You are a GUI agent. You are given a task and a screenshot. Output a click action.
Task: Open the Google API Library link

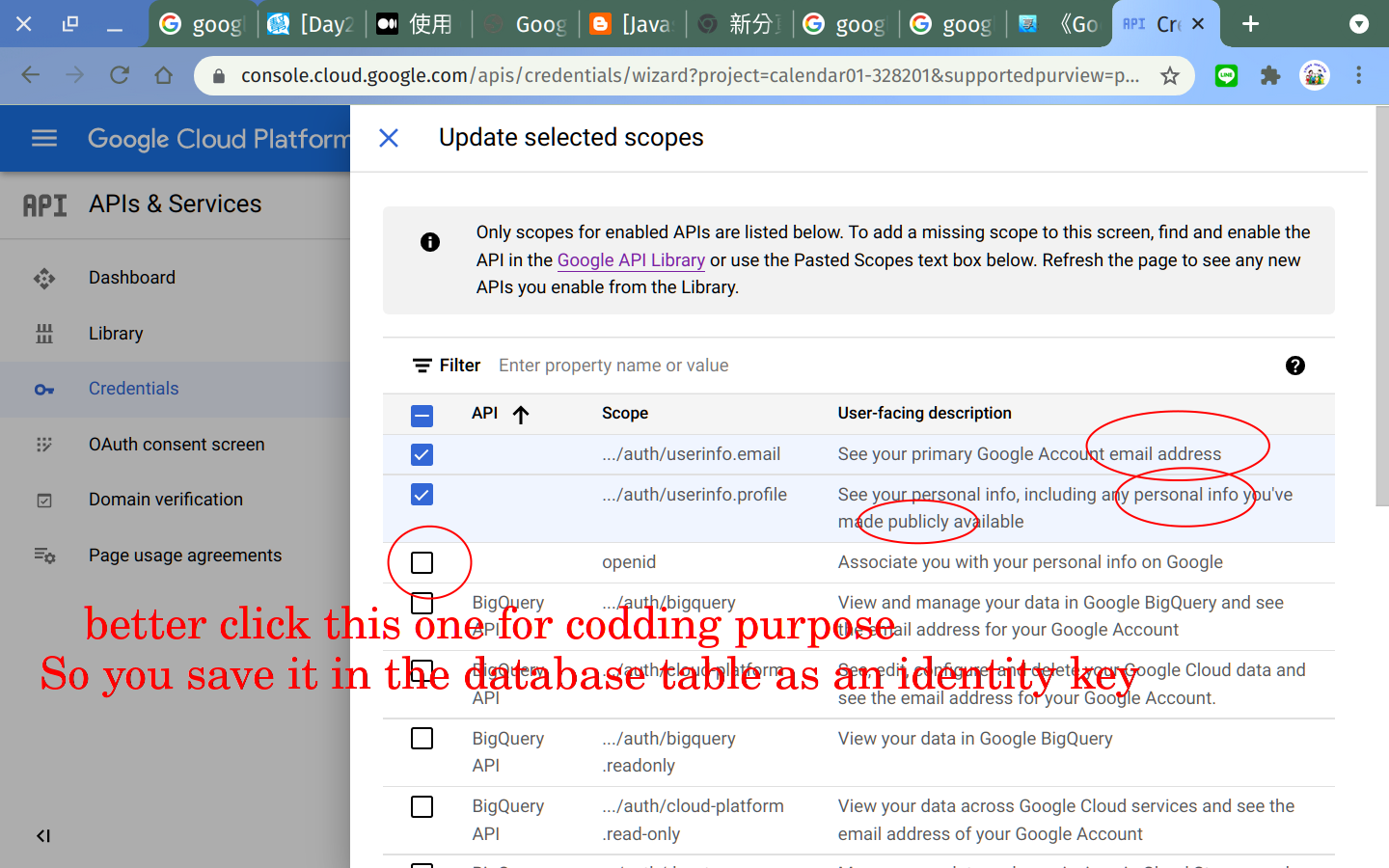pos(631,260)
